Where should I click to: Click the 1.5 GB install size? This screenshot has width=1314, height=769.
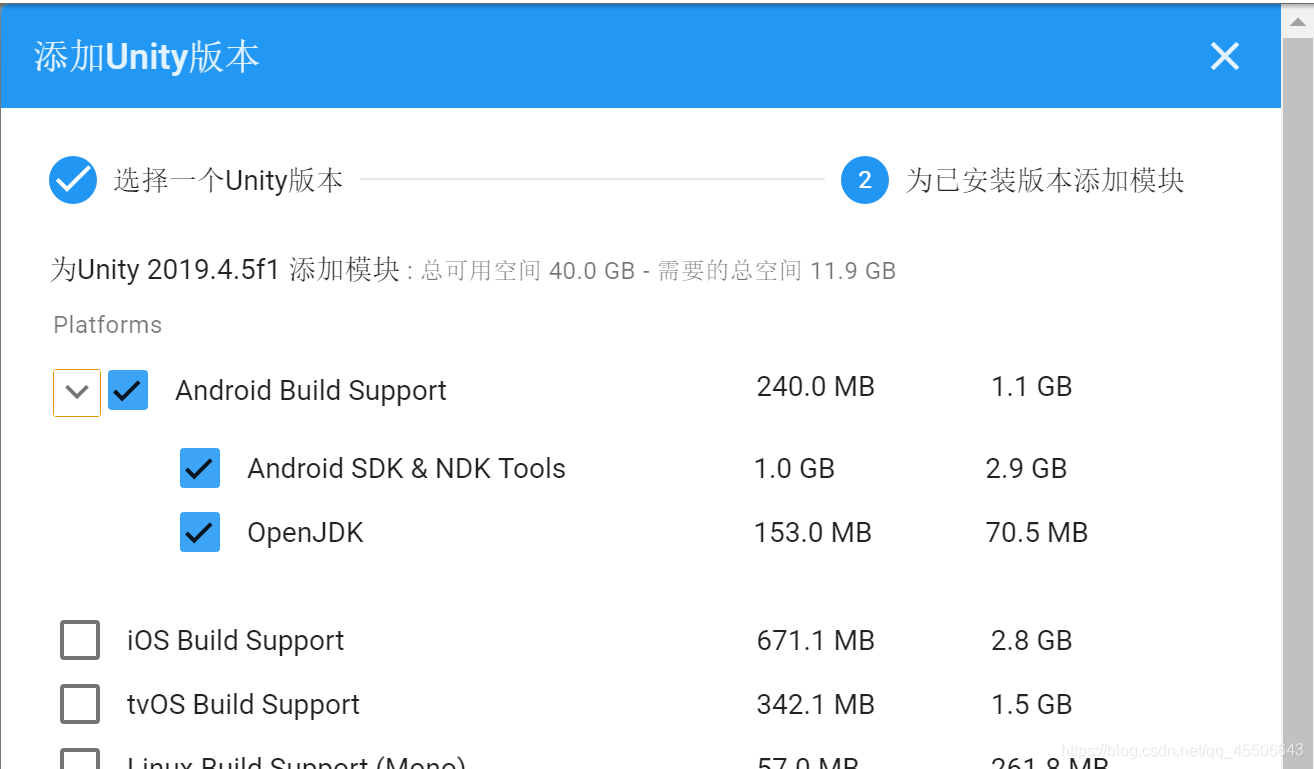[1032, 704]
